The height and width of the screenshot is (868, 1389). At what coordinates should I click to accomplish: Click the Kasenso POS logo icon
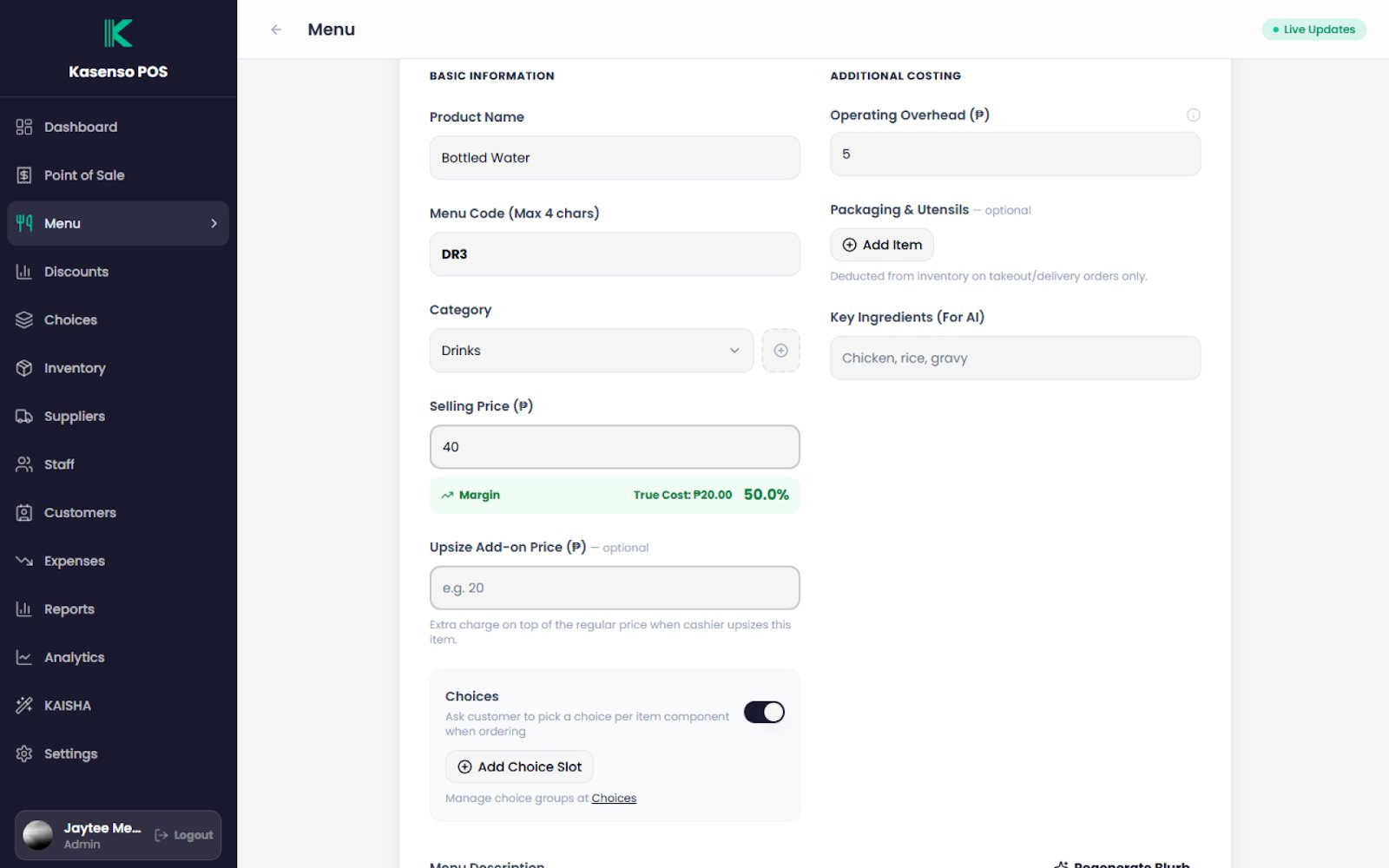coord(118,33)
